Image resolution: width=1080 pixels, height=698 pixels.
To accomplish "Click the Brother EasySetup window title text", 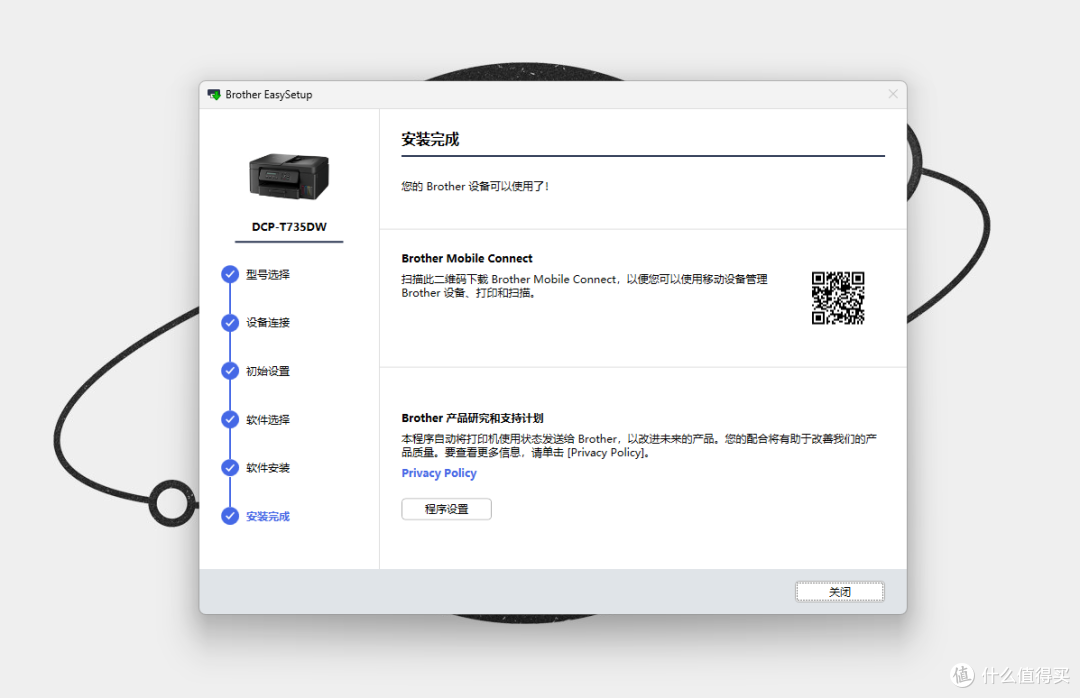I will click(x=269, y=94).
